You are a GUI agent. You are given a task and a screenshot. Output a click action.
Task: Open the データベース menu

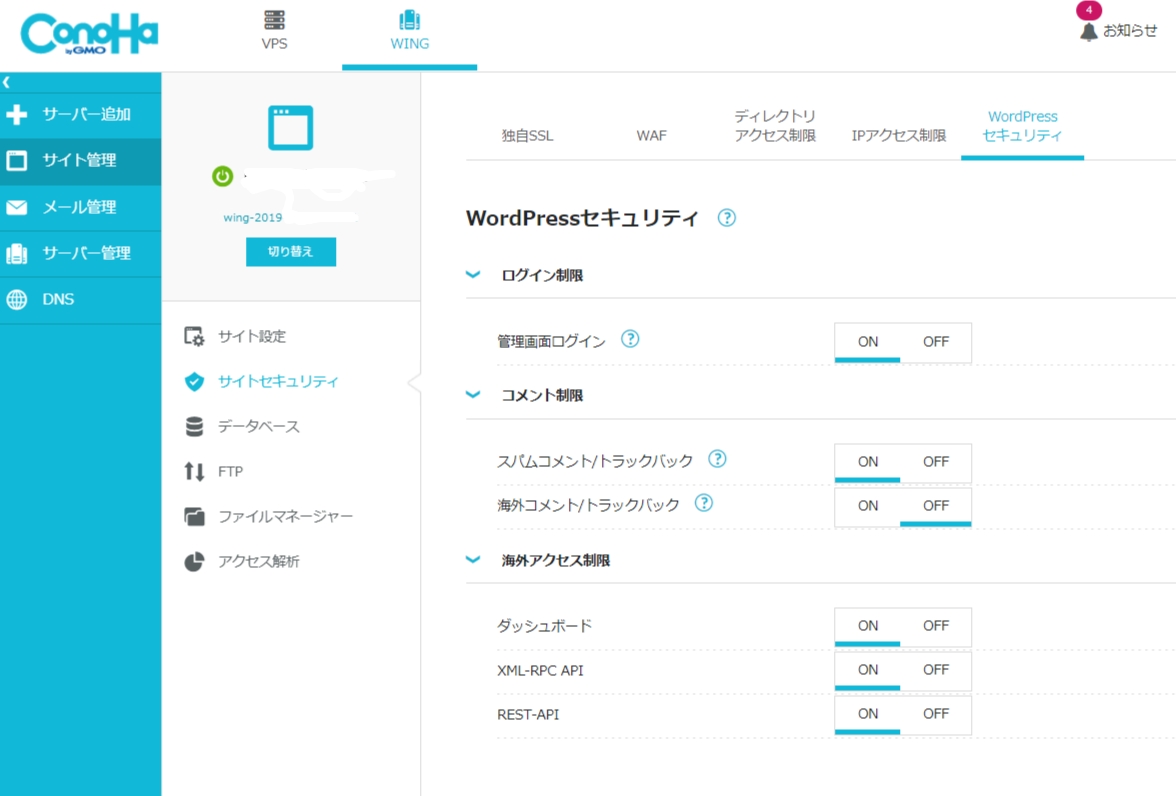click(x=259, y=426)
